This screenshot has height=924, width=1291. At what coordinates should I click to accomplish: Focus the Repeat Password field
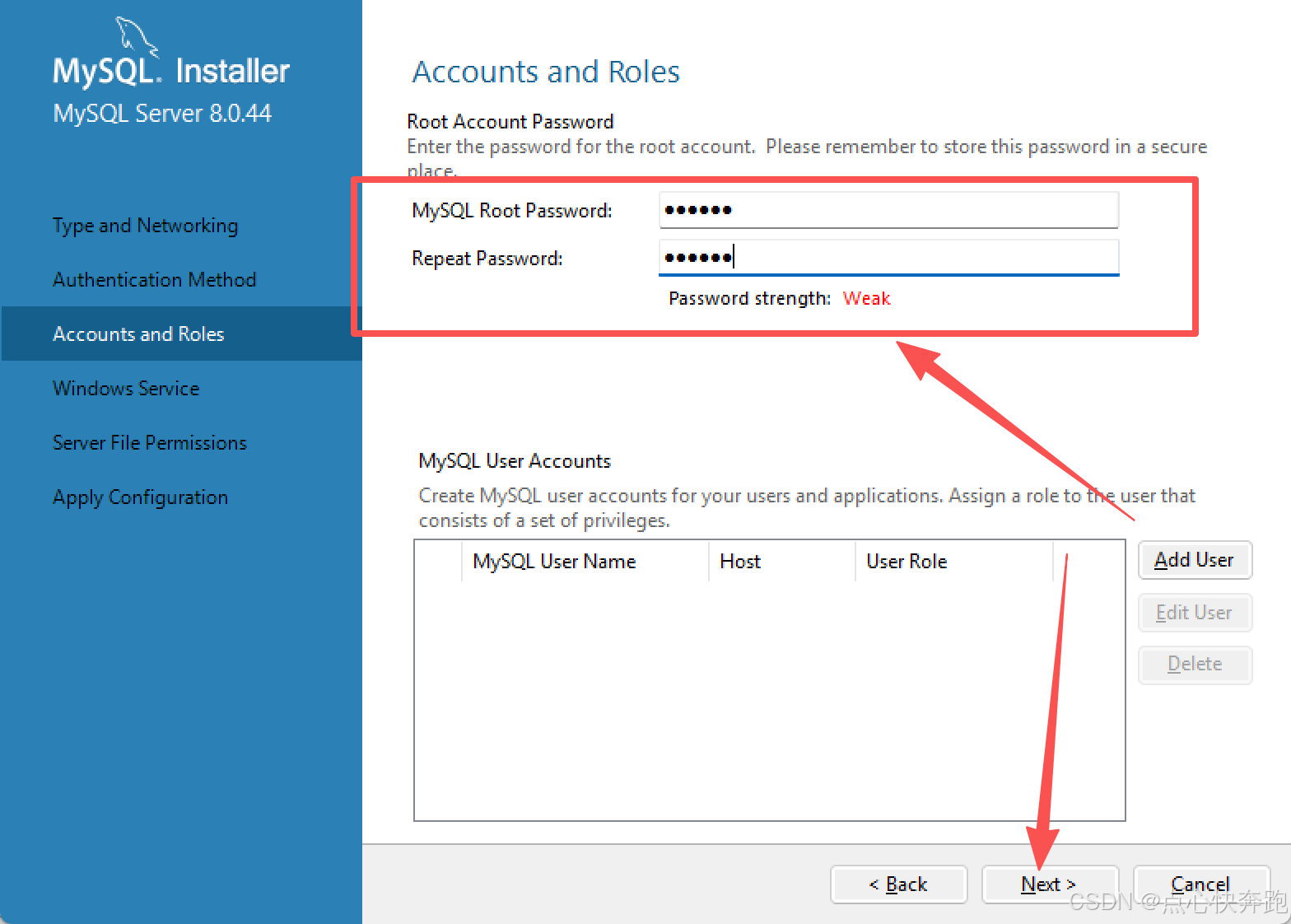click(888, 258)
